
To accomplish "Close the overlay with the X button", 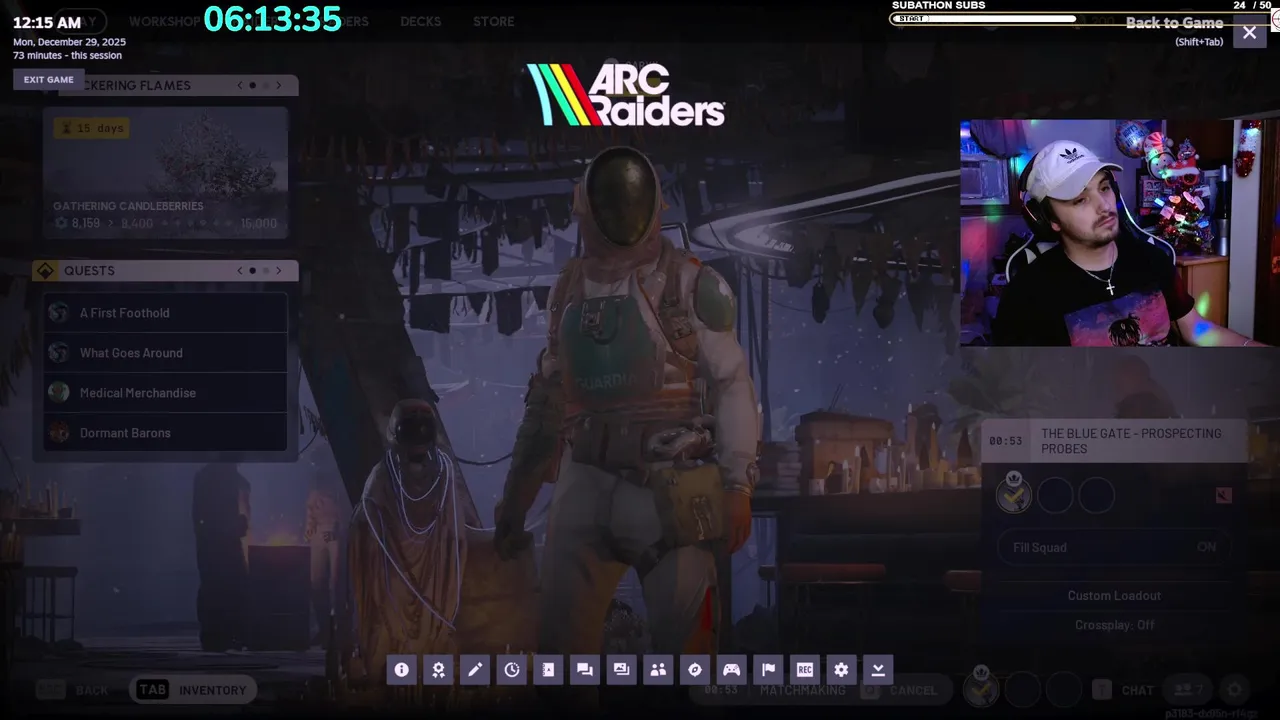I will [1249, 33].
